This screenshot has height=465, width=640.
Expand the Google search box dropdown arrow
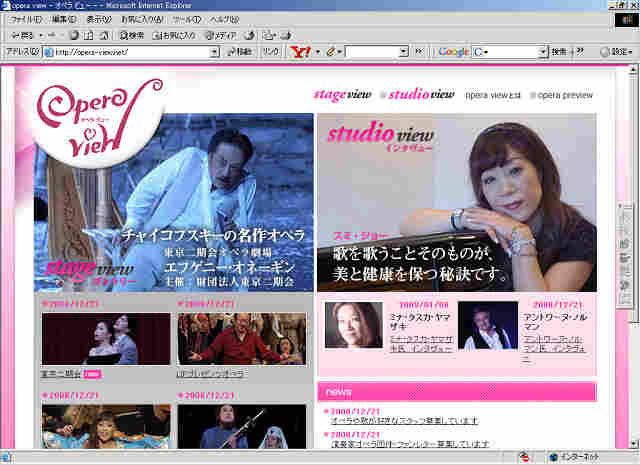(543, 52)
